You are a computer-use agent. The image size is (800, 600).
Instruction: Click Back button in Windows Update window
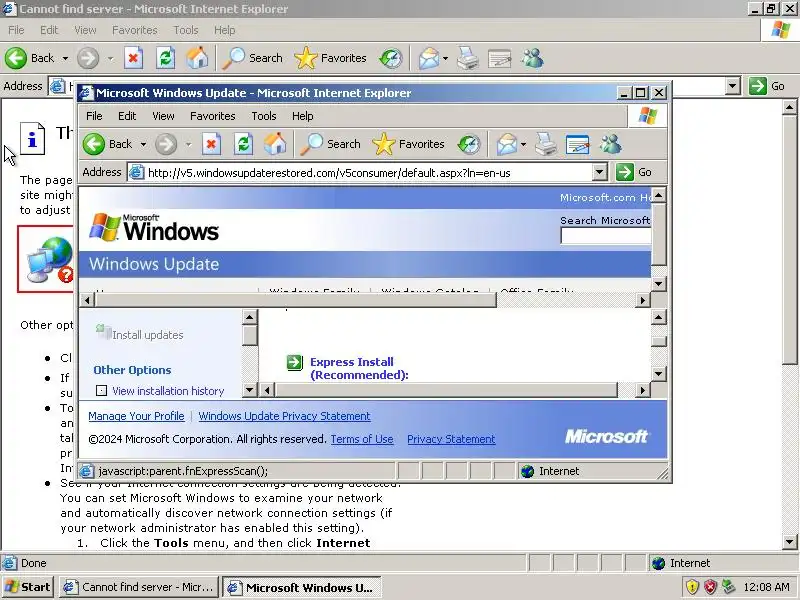108,144
